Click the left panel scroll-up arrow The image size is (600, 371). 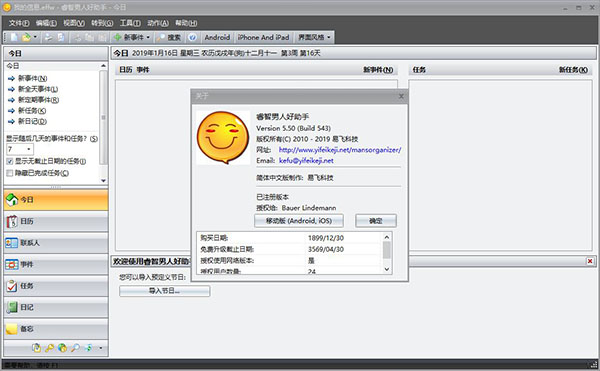[103, 66]
